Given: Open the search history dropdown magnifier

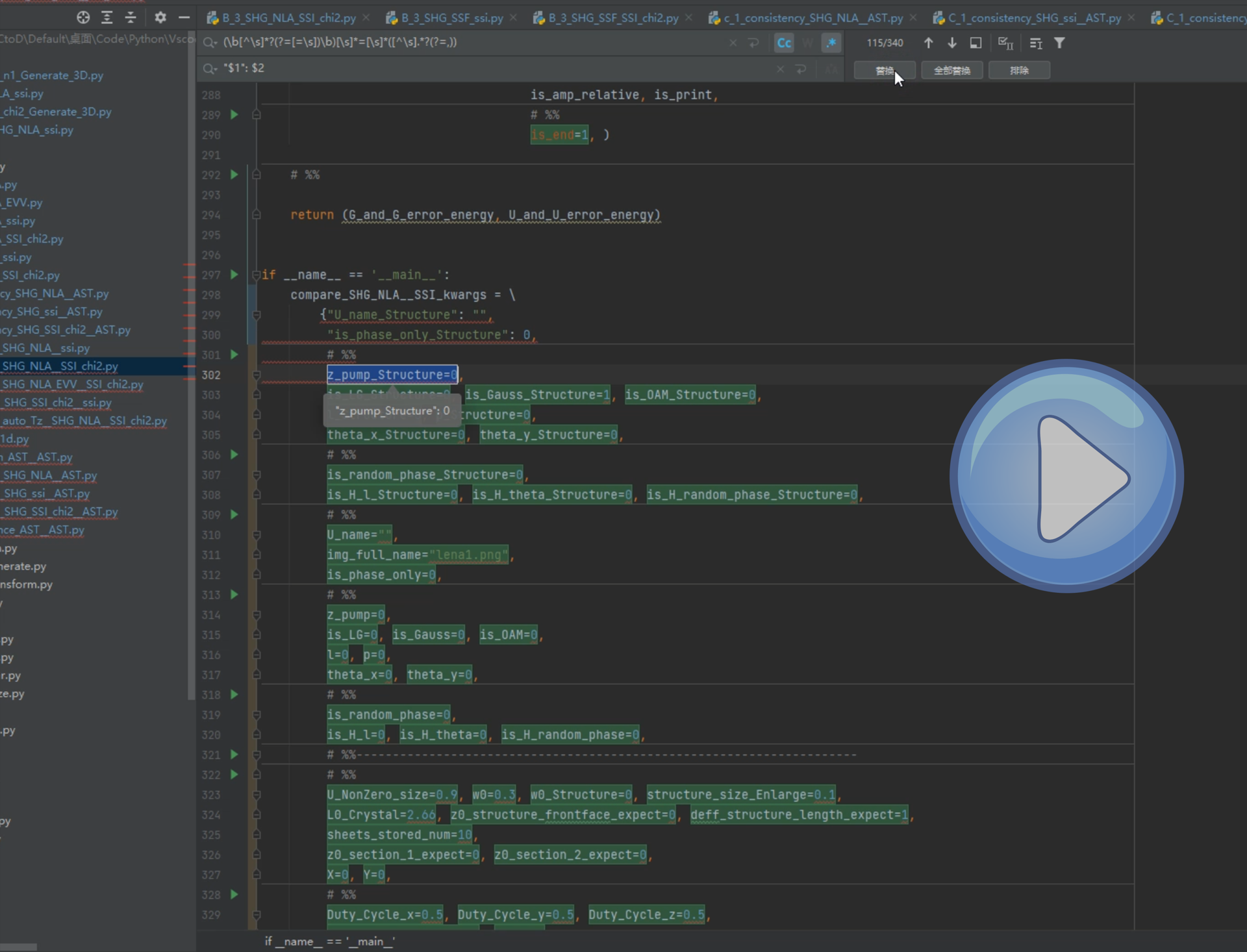Looking at the screenshot, I should (209, 43).
